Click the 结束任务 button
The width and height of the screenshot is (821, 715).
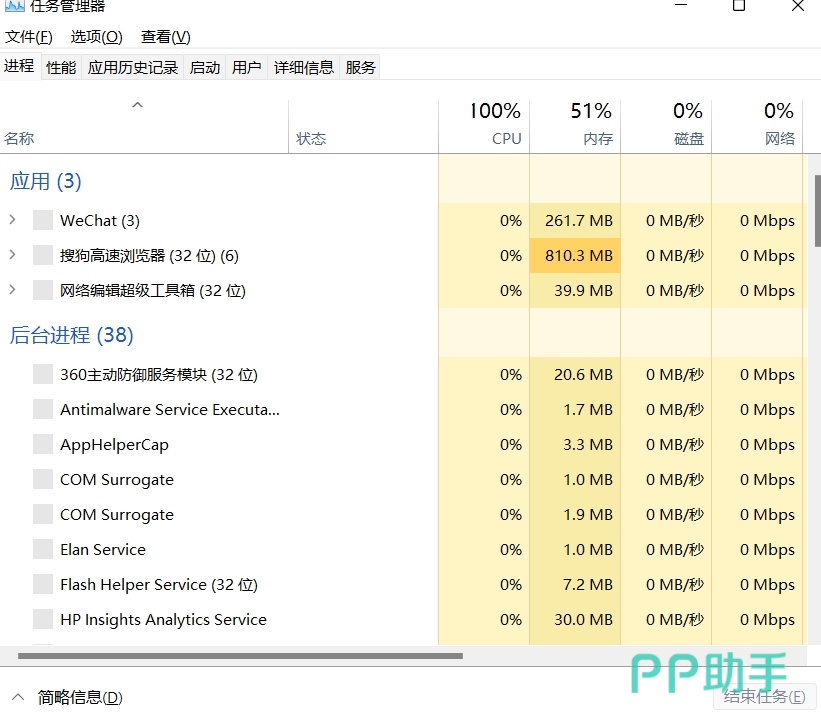[765, 697]
